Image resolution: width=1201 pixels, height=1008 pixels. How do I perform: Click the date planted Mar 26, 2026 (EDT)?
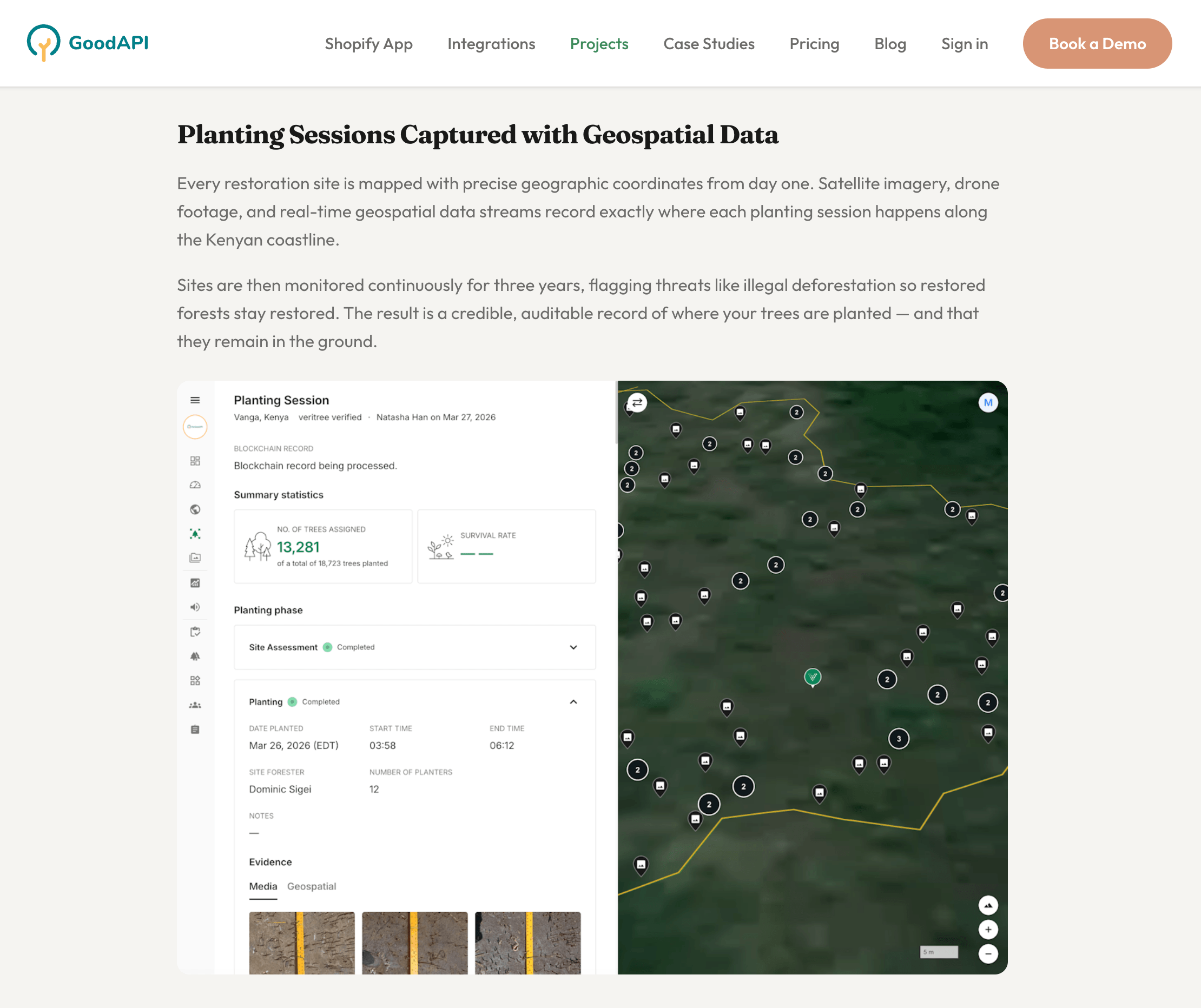tap(293, 746)
